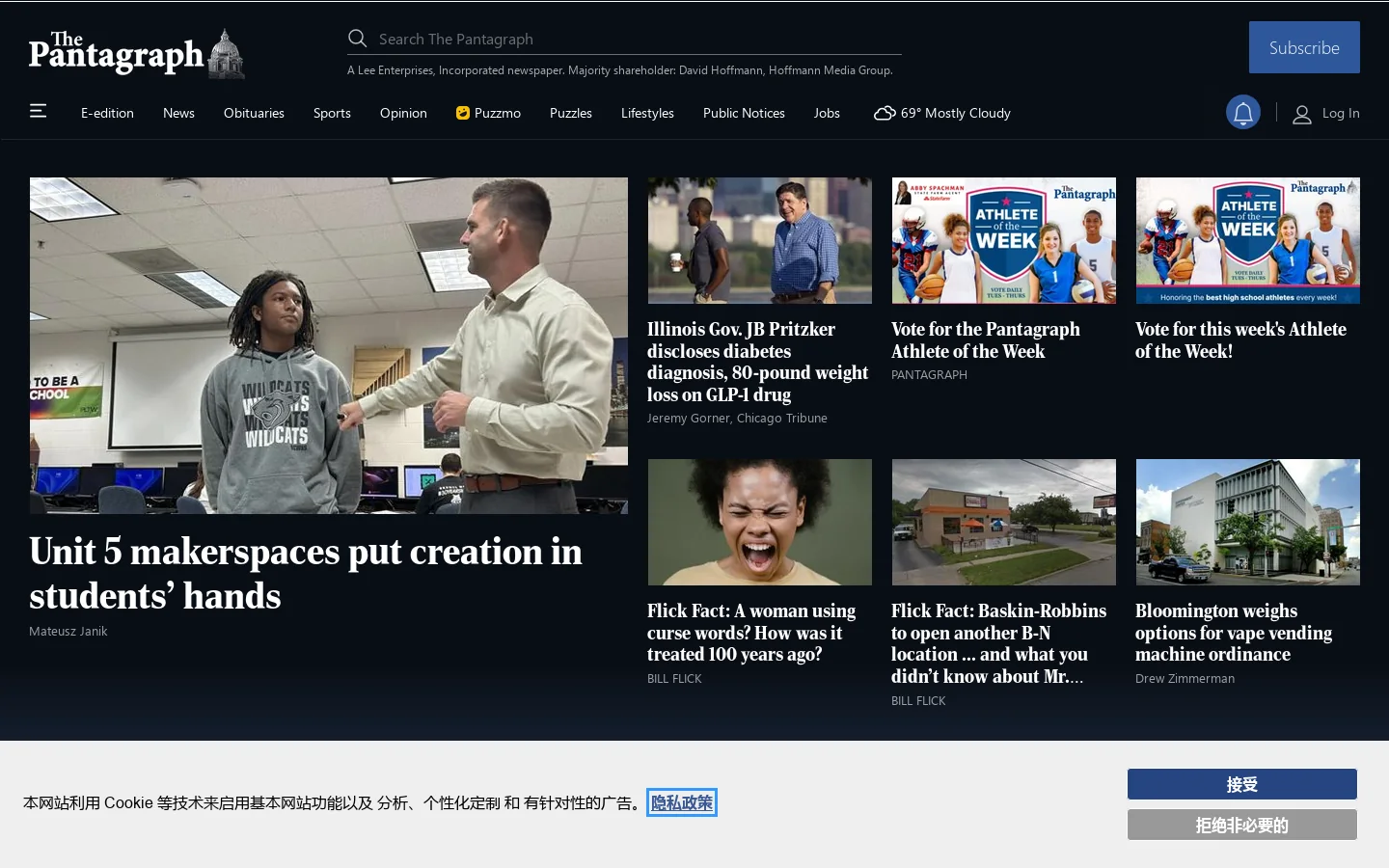Click 拒绝非必要的 reject button
This screenshot has width=1389, height=868.
point(1242,825)
